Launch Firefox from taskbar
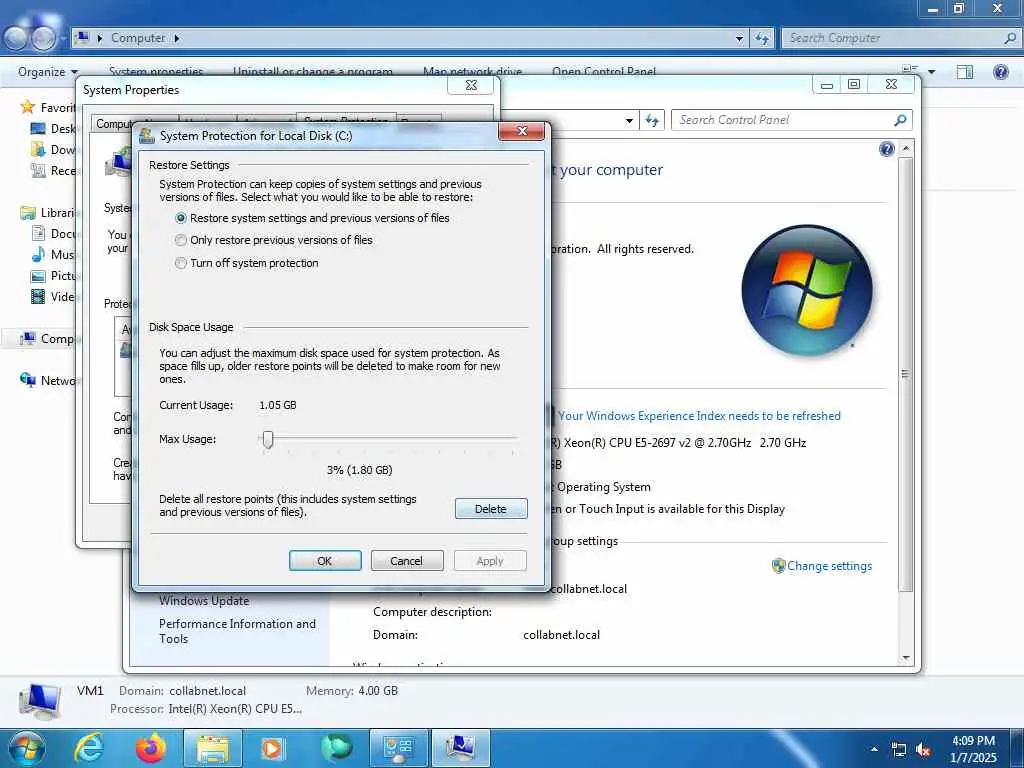This screenshot has height=768, width=1024. click(x=151, y=748)
